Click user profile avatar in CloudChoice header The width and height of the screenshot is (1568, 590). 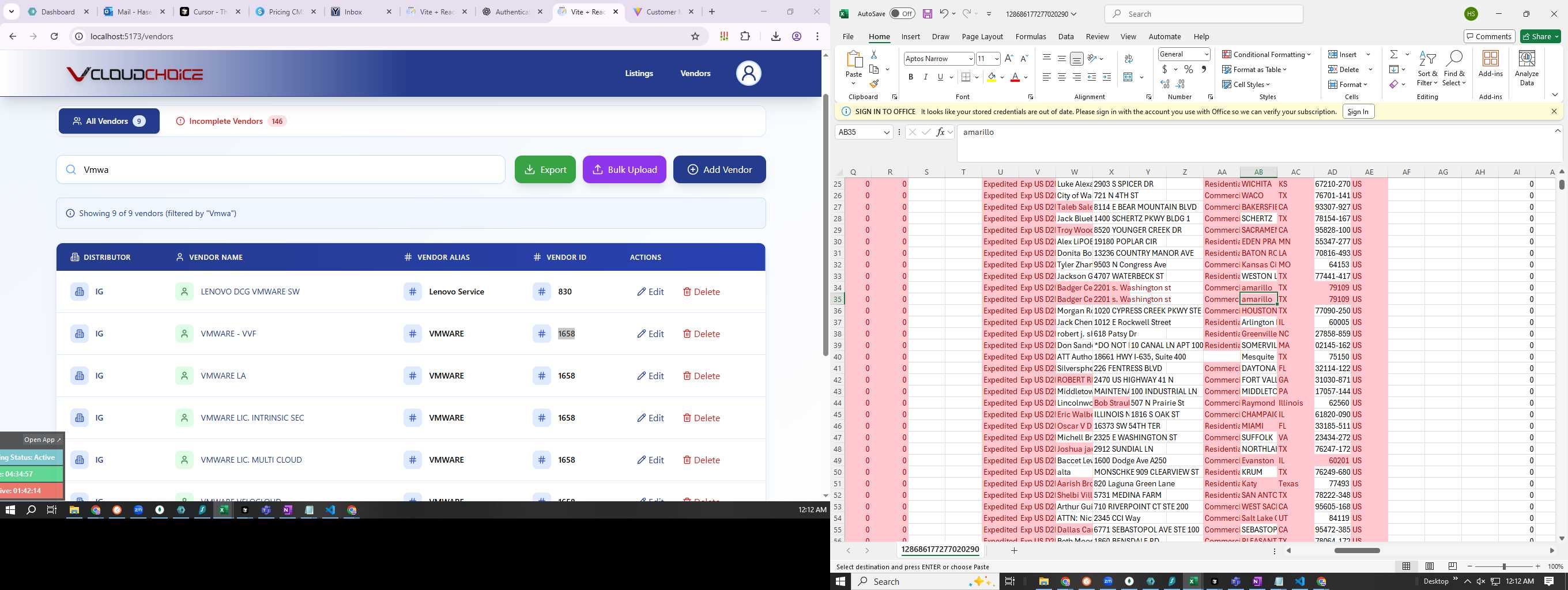(748, 74)
